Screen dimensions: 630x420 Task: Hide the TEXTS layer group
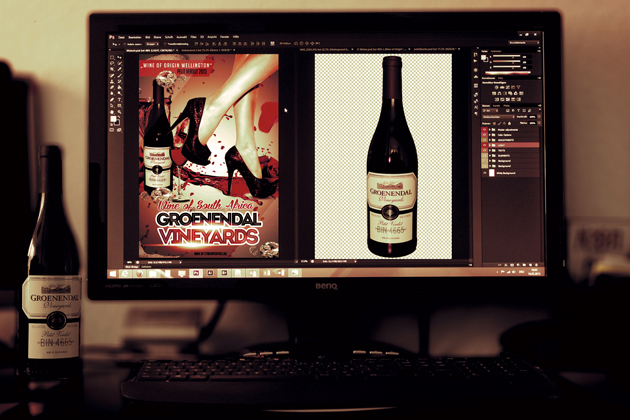[x=484, y=150]
